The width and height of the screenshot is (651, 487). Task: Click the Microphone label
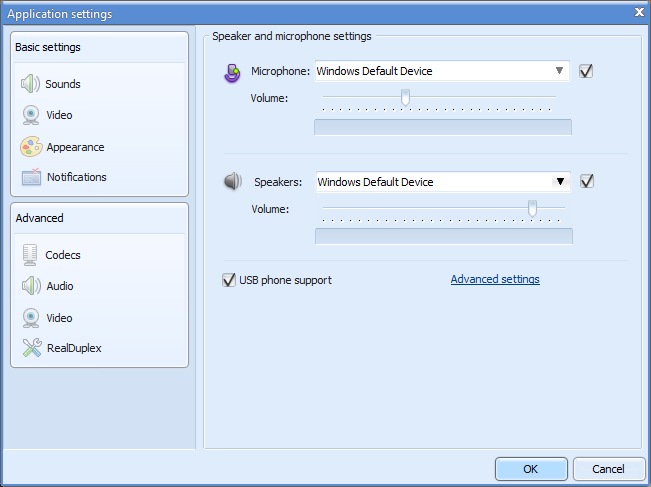(x=280, y=71)
